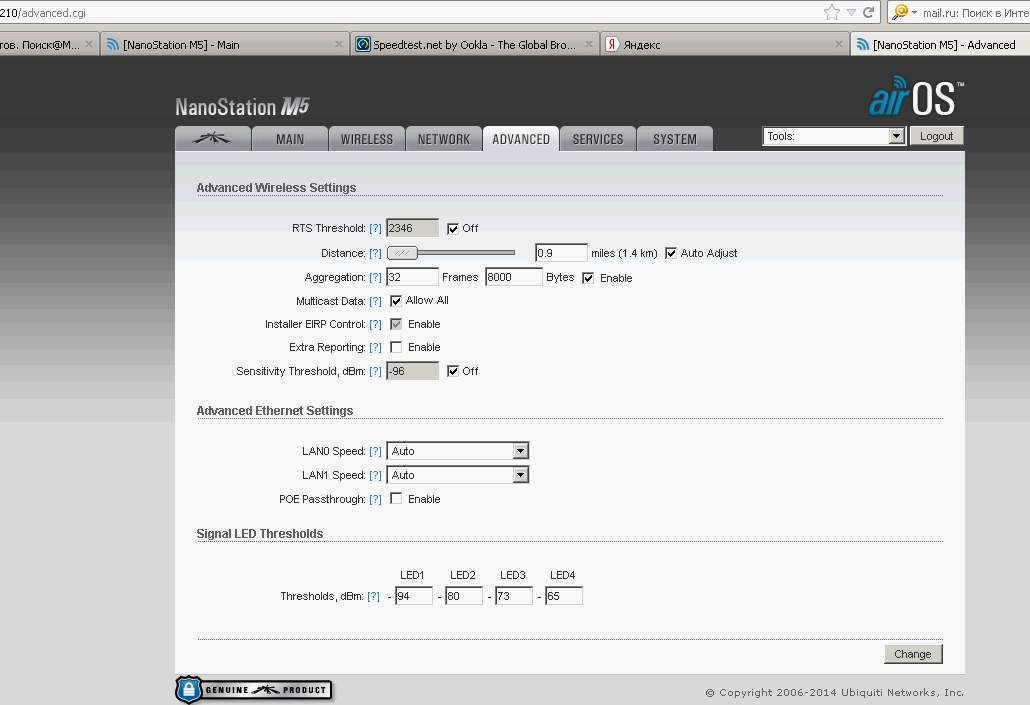1030x705 pixels.
Task: Click the Change button
Action: tap(912, 654)
